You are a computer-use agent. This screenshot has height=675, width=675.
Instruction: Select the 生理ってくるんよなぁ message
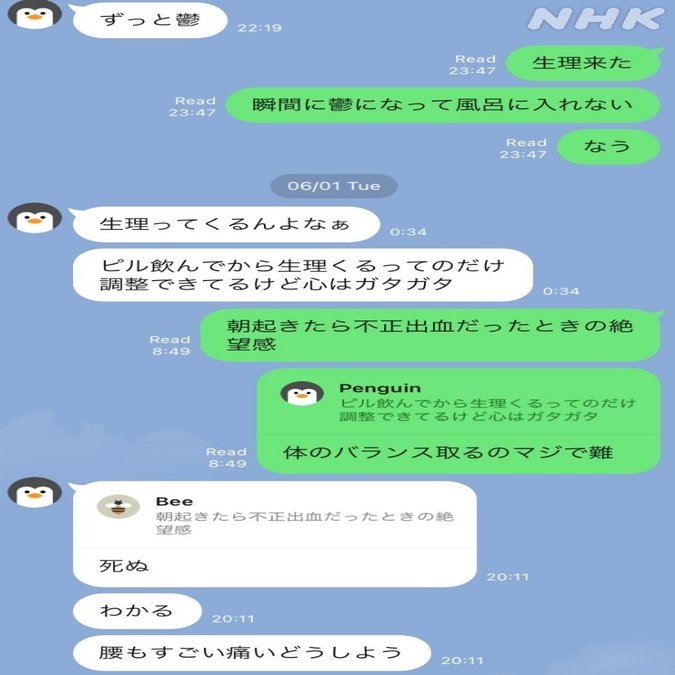pyautogui.click(x=226, y=224)
